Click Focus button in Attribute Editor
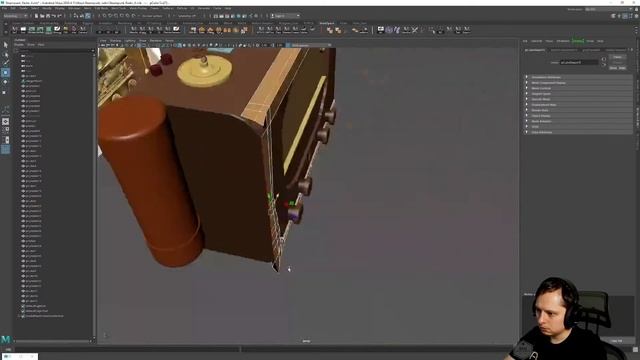 coord(617,57)
